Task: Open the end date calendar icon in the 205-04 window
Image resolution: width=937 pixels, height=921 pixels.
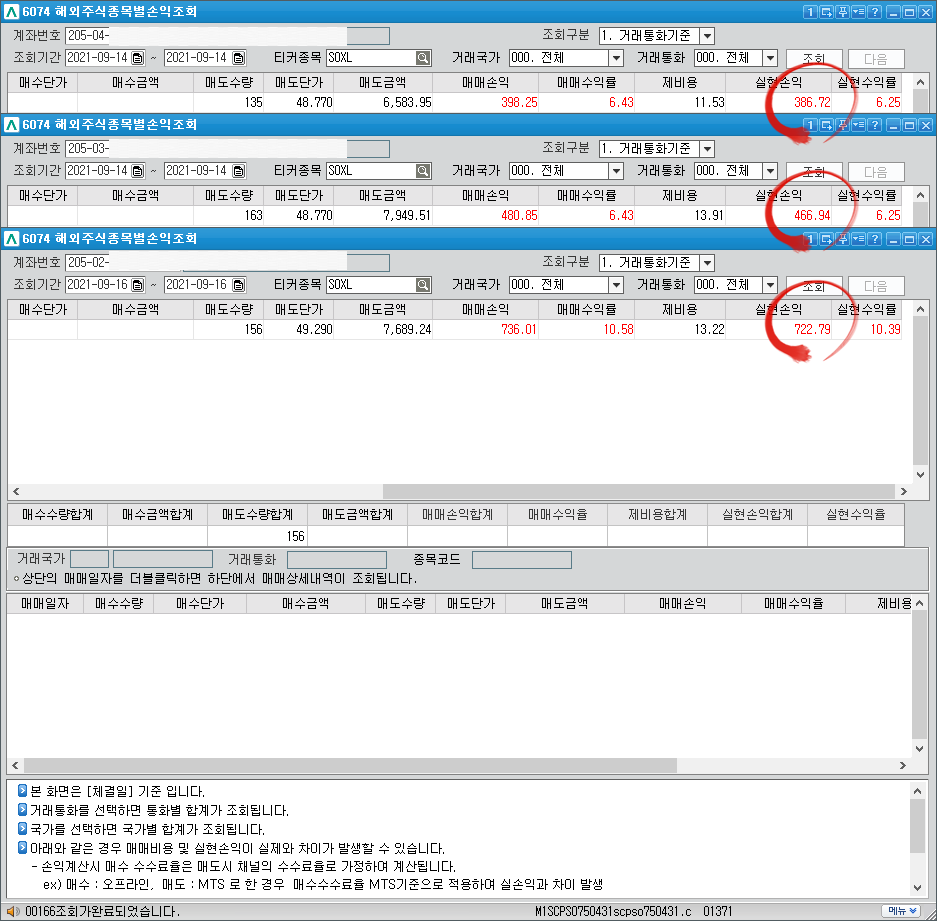Action: [238, 58]
